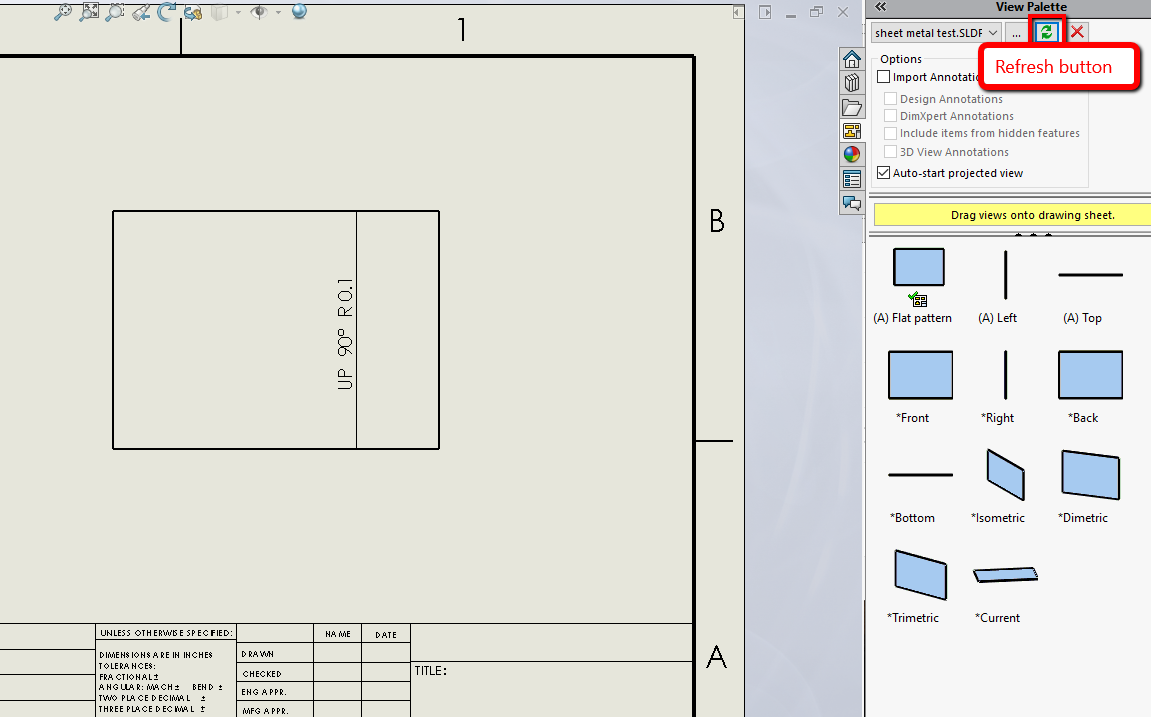Open the Hide/Show Items eye dropdown arrow
The height and width of the screenshot is (717, 1151).
[x=278, y=12]
